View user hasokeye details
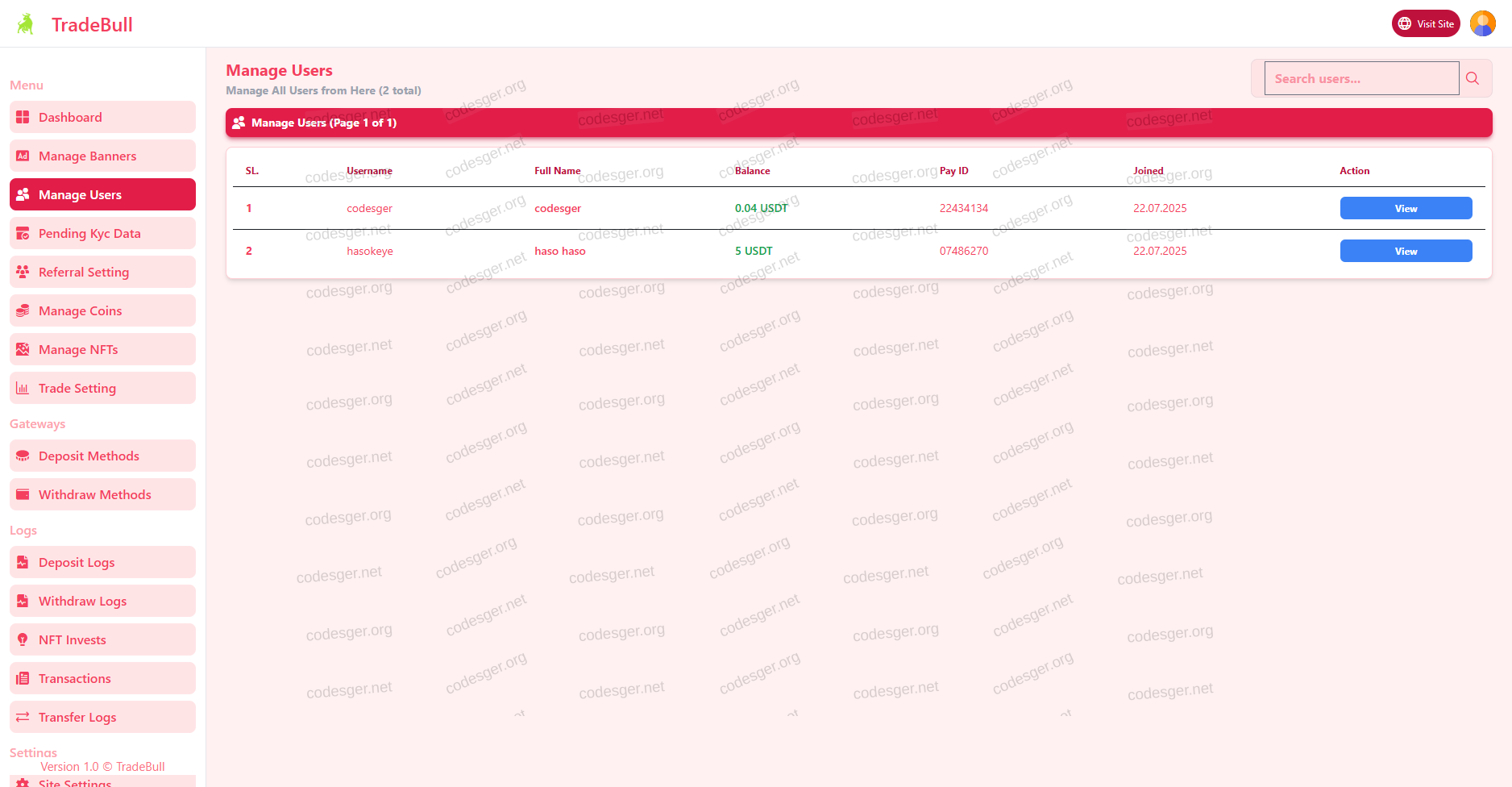Screen dimensions: 1512x787 tap(1406, 251)
